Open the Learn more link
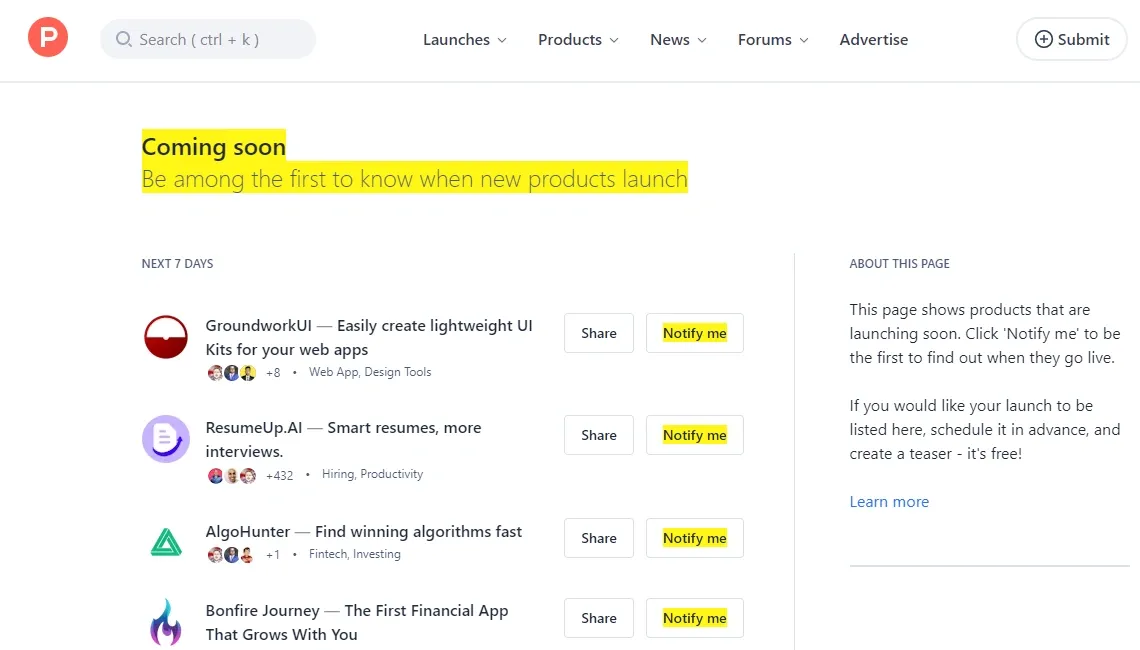 [x=888, y=501]
